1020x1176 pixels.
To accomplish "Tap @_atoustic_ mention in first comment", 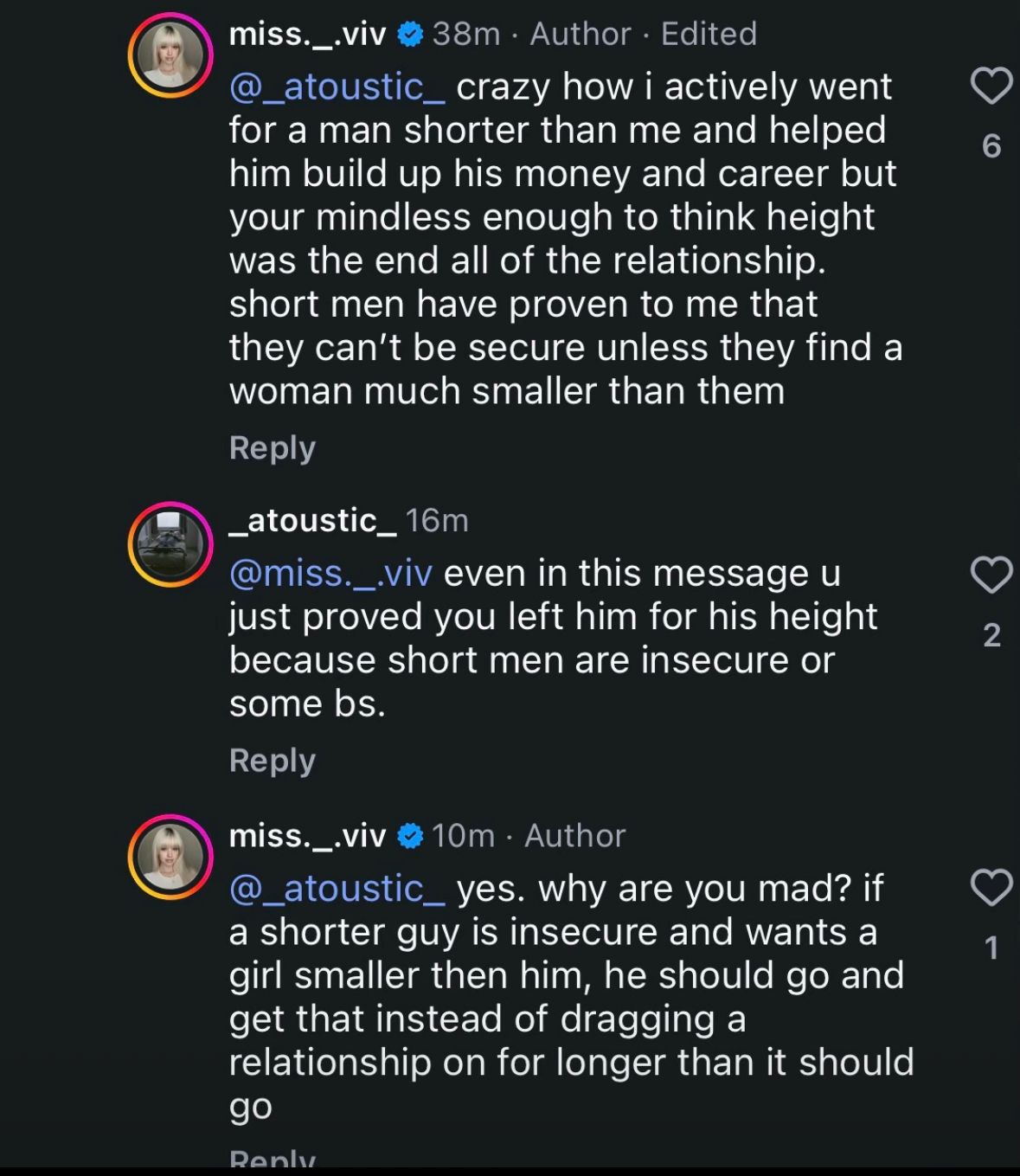I will click(x=337, y=87).
